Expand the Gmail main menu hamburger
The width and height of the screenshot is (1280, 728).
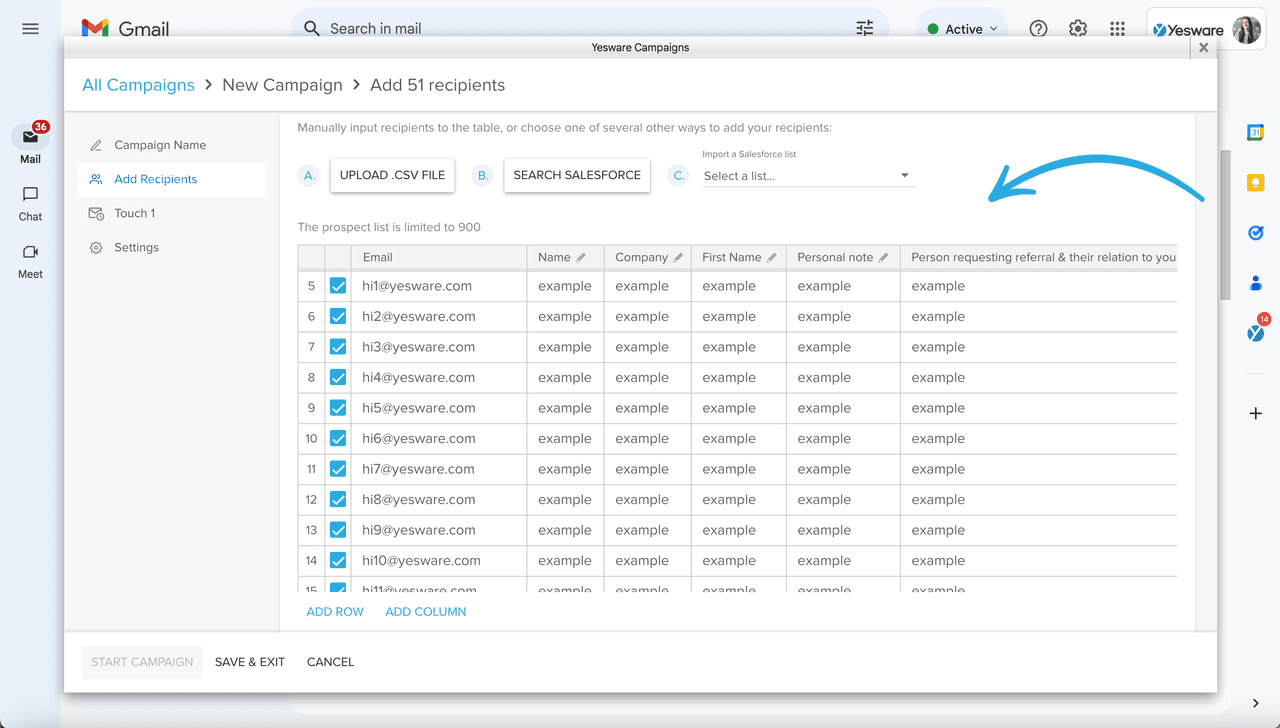tap(30, 29)
